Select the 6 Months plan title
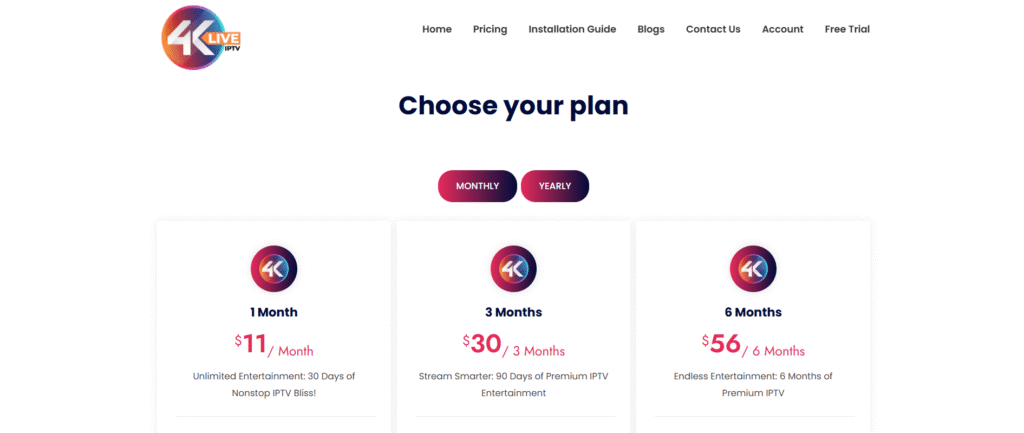 [x=753, y=312]
